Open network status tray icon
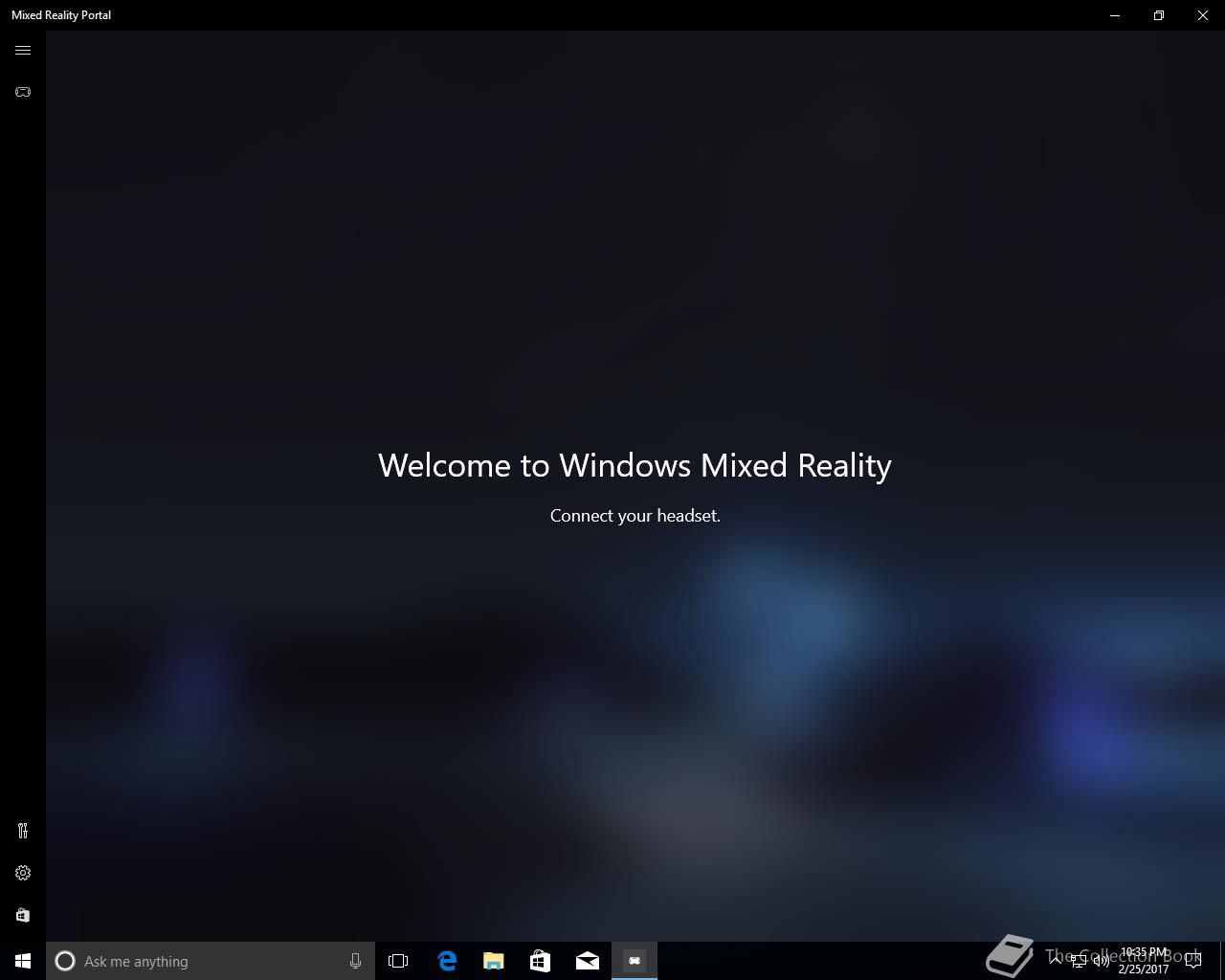 [1079, 961]
